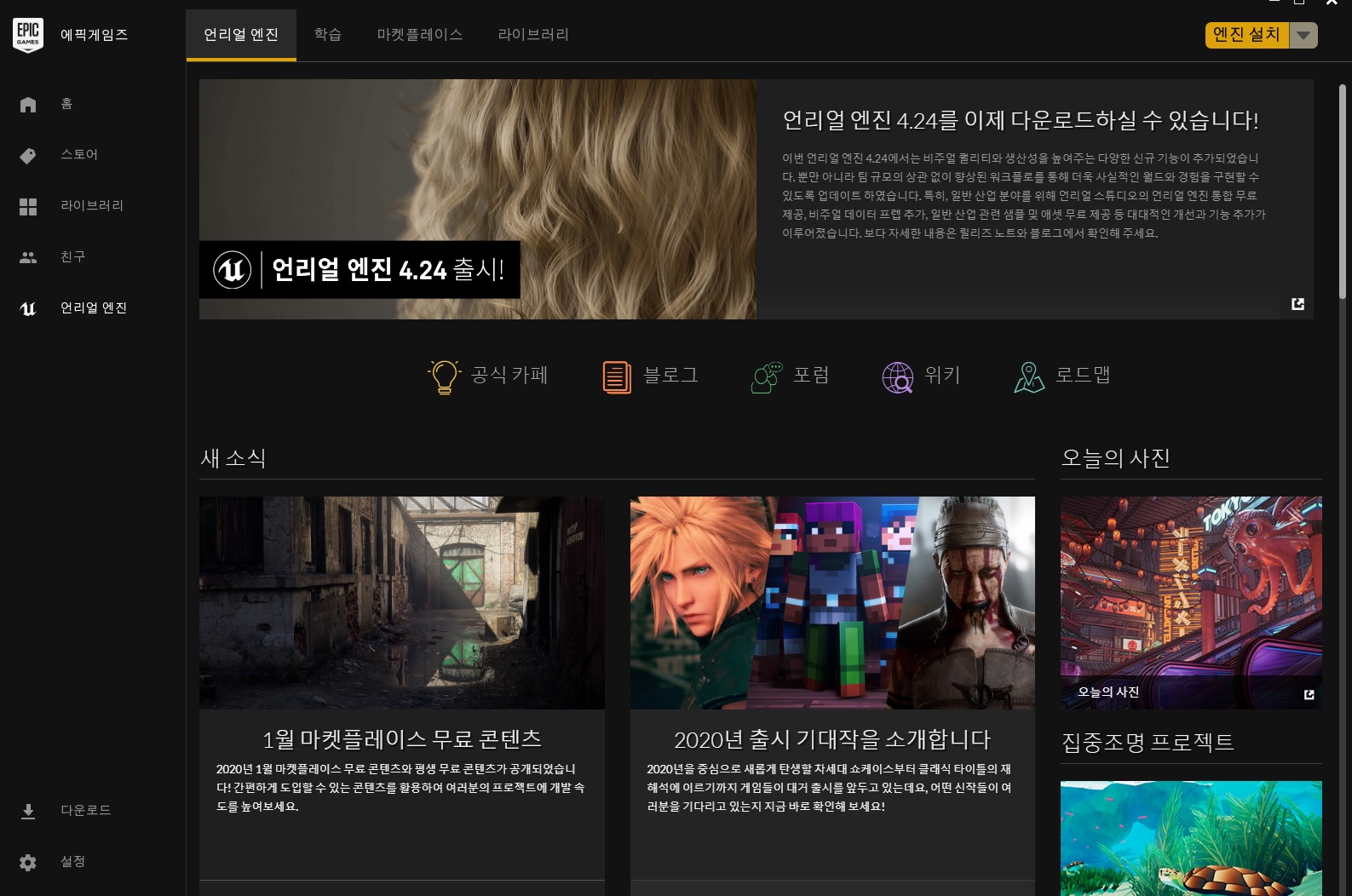Click 친구 label in sidebar
1352x896 pixels.
[72, 257]
